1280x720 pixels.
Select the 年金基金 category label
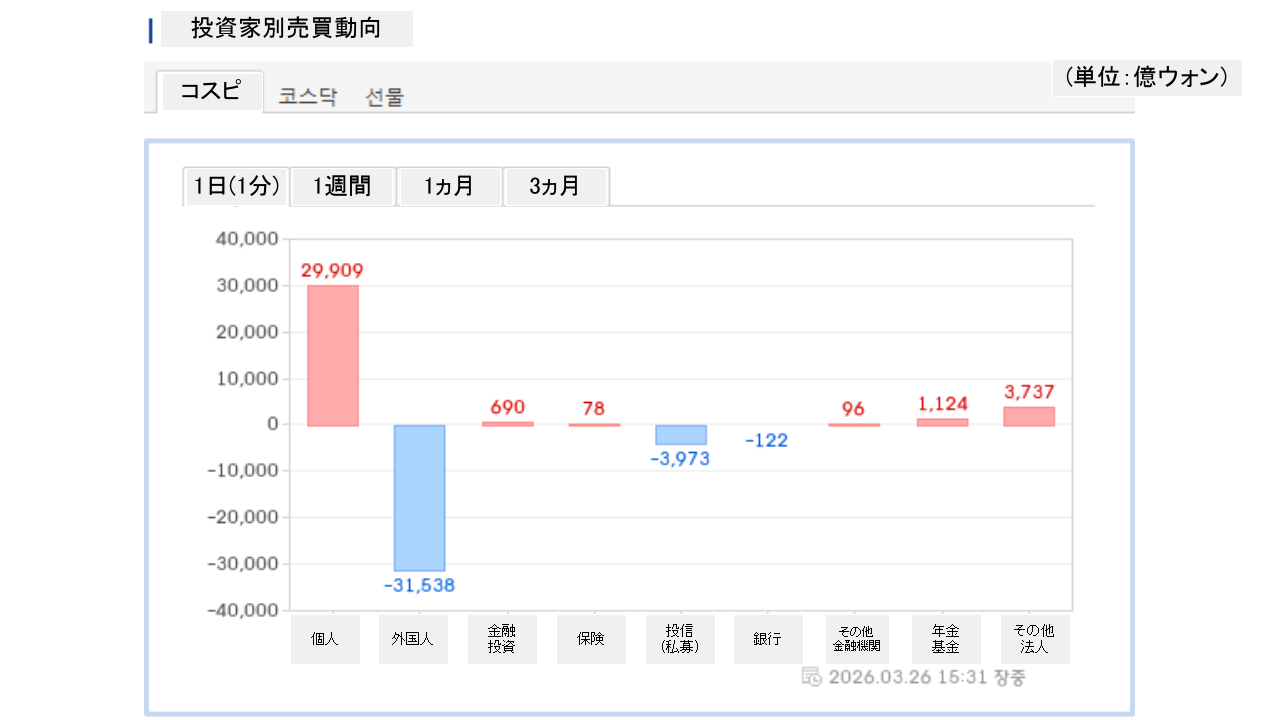[x=945, y=639]
